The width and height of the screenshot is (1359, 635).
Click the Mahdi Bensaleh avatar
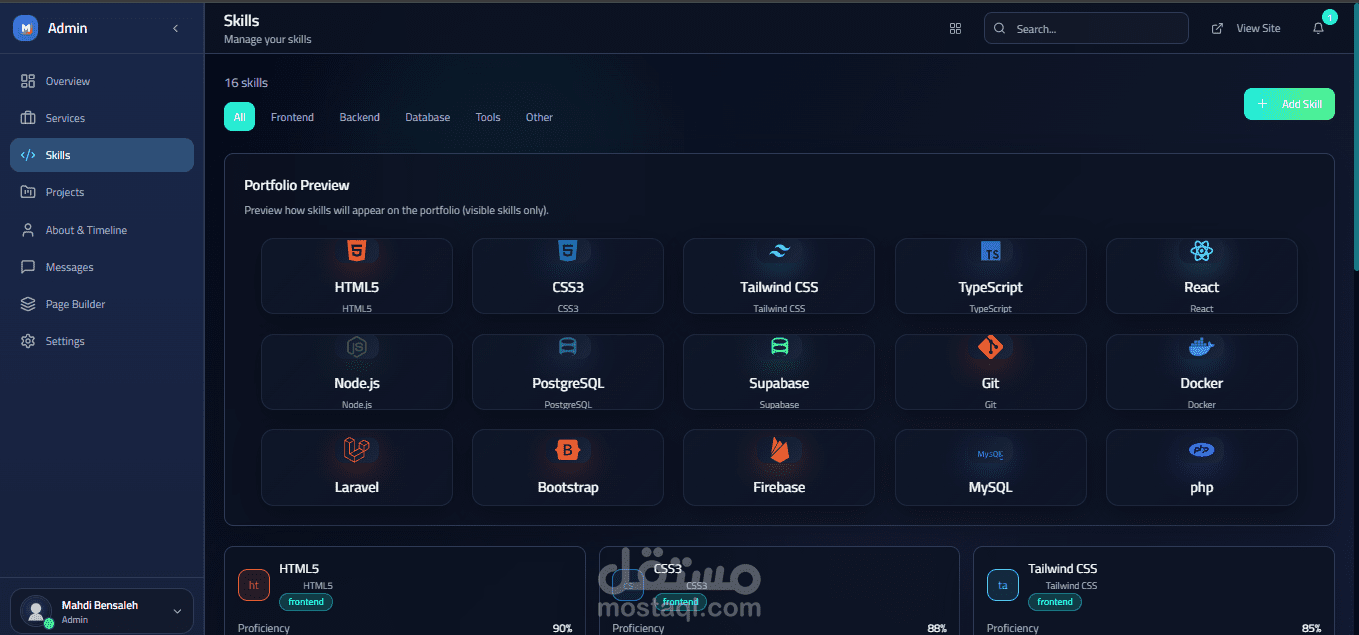click(x=36, y=611)
